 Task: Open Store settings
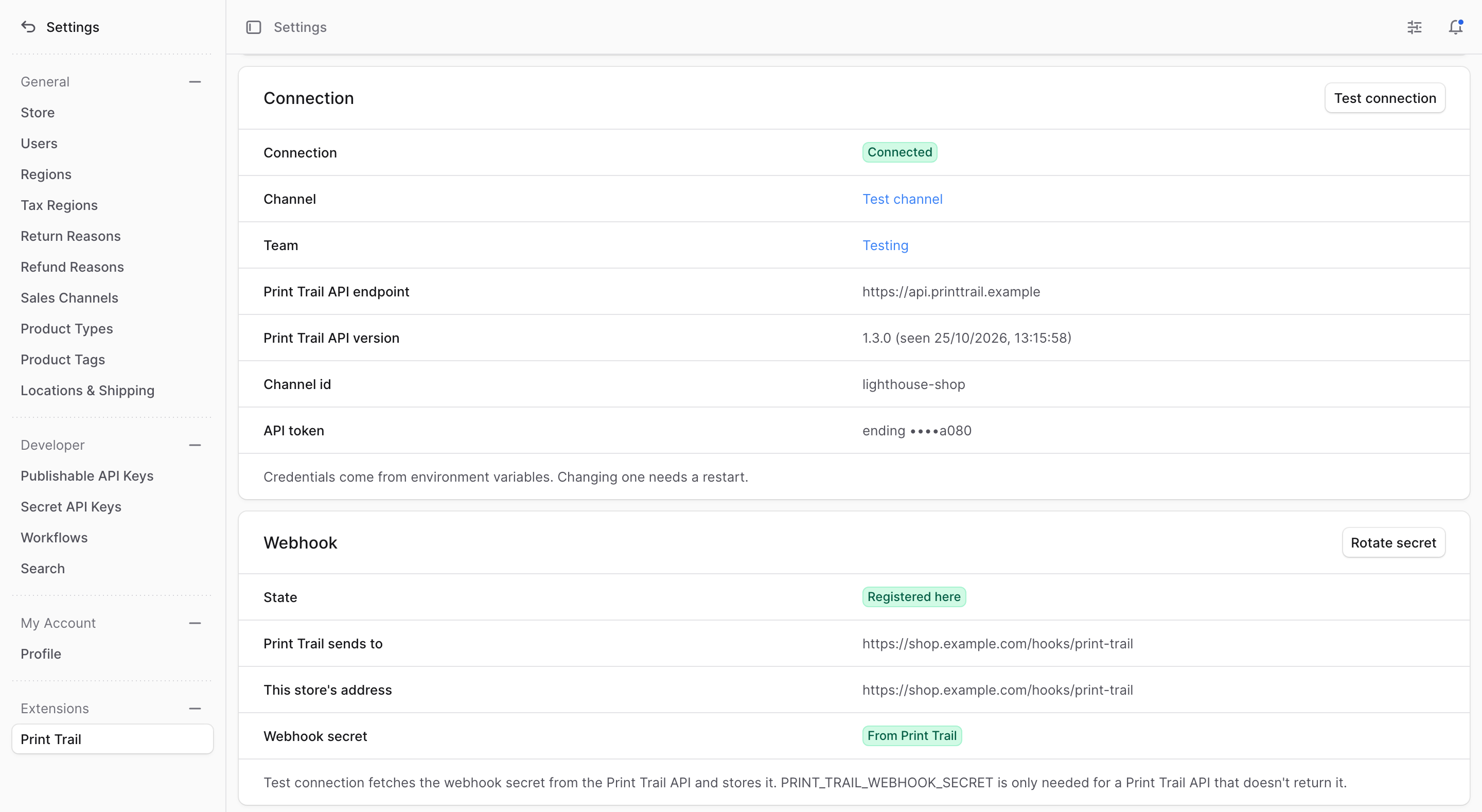113,113
